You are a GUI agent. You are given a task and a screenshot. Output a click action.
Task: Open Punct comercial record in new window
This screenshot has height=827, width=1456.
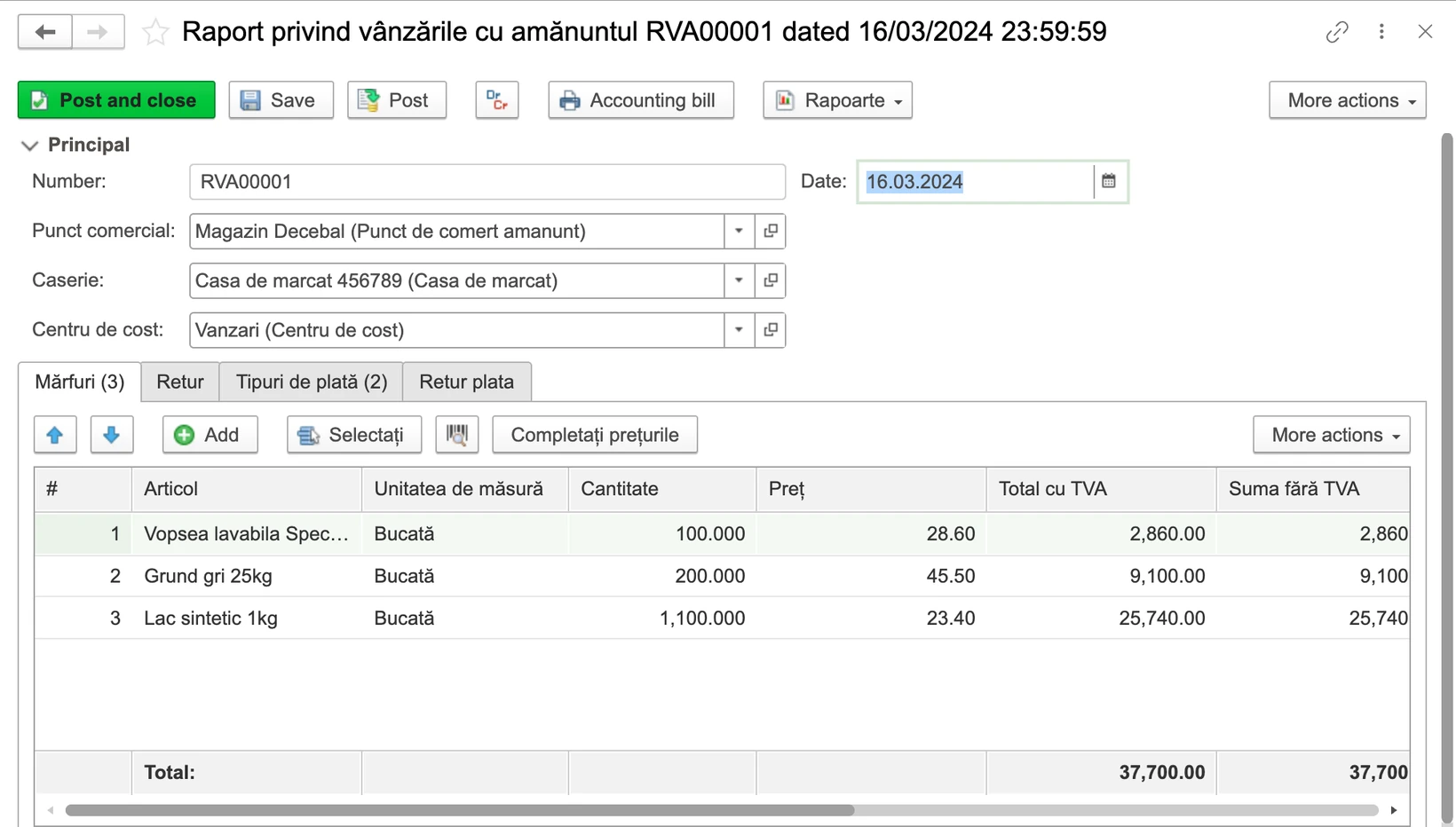(771, 231)
